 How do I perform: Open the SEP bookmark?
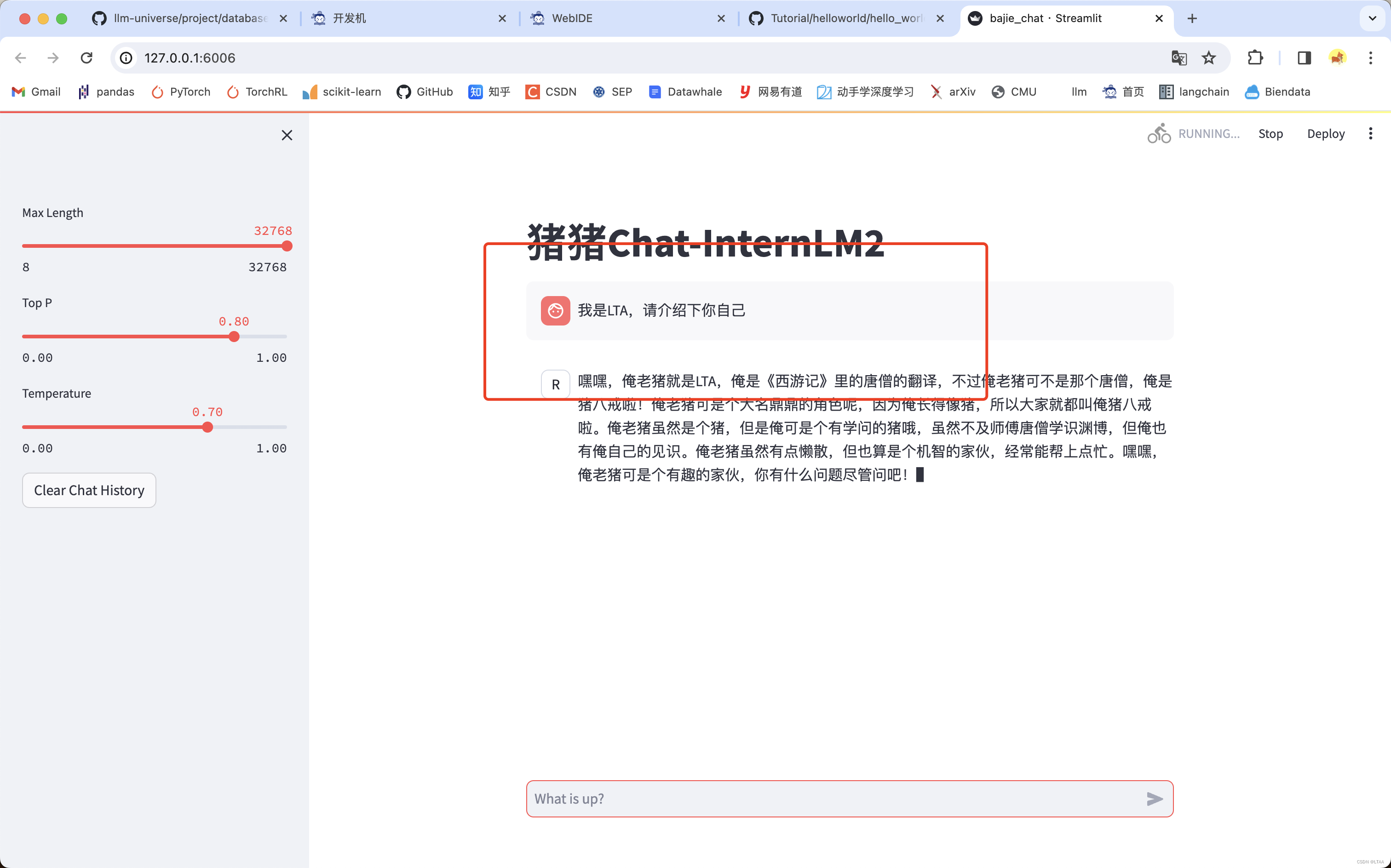coord(612,92)
